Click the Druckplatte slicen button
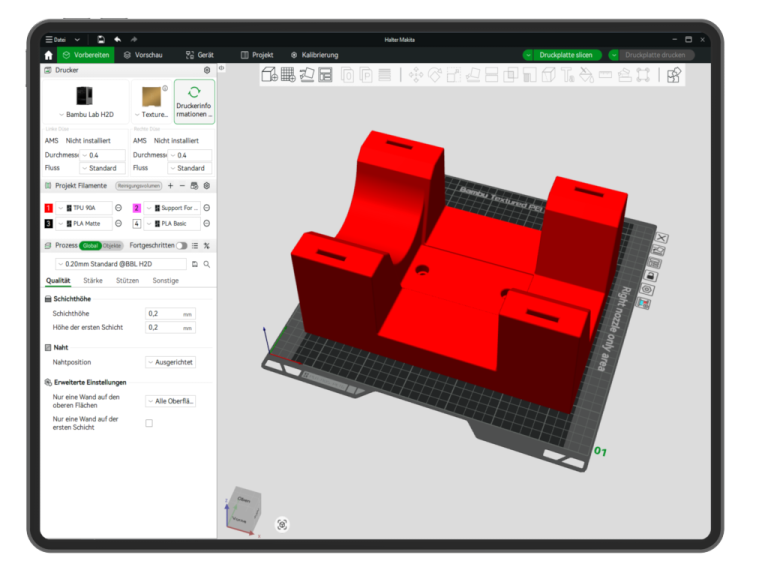This screenshot has width=768, height=576. 561,55
